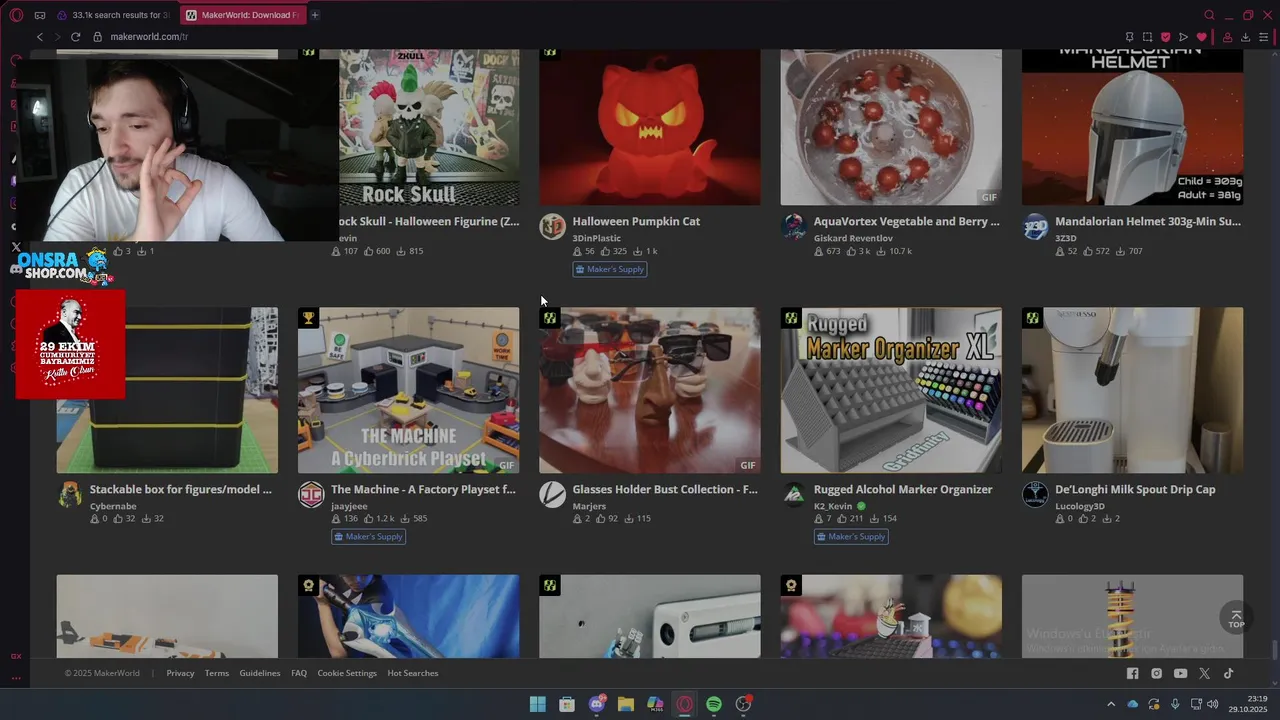Open Stackable box for figures model title

(181, 489)
